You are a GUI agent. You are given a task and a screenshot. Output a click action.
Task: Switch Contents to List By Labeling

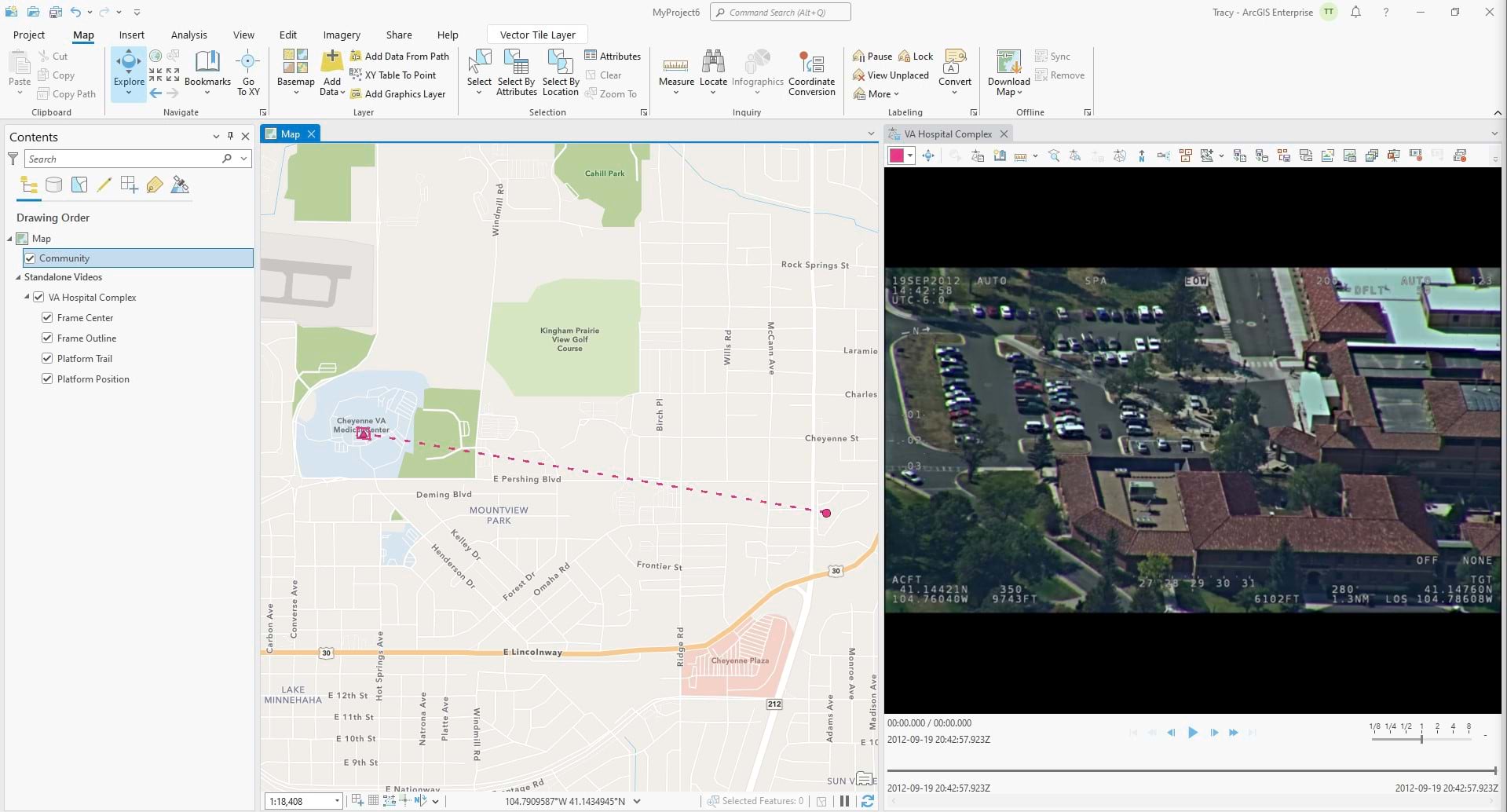155,185
